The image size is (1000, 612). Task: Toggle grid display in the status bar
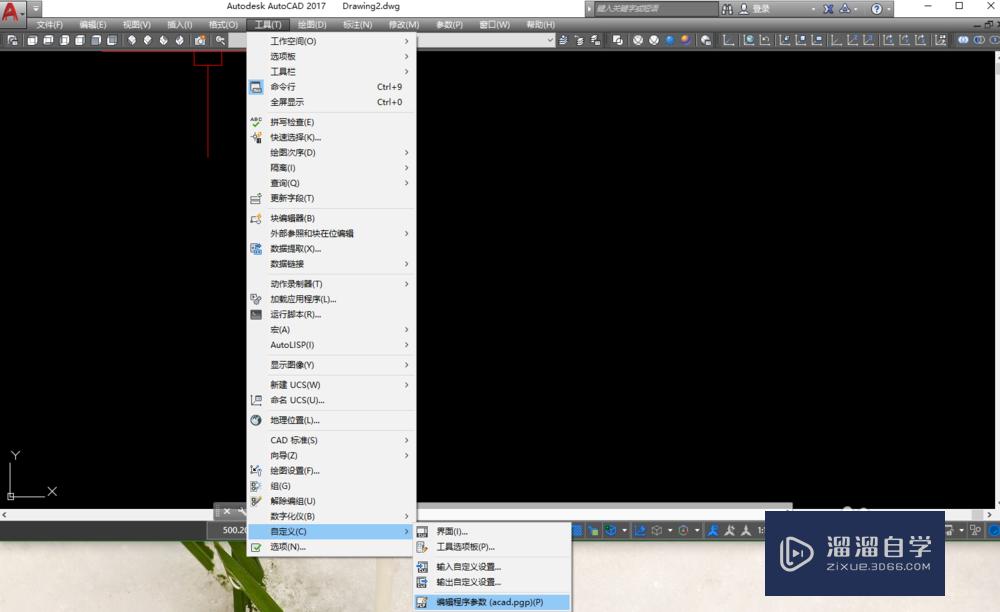click(577, 530)
